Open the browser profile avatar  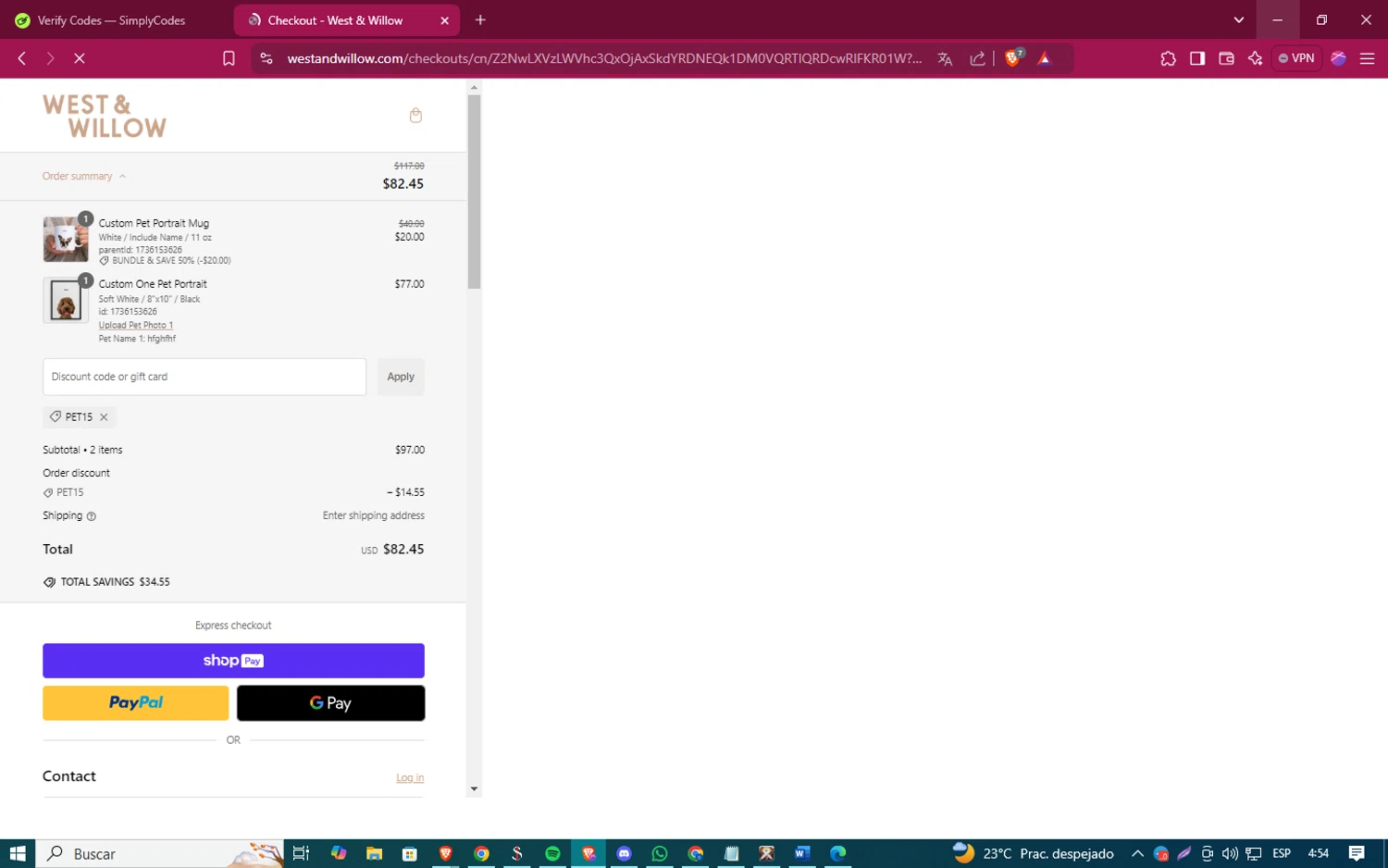tap(1338, 58)
